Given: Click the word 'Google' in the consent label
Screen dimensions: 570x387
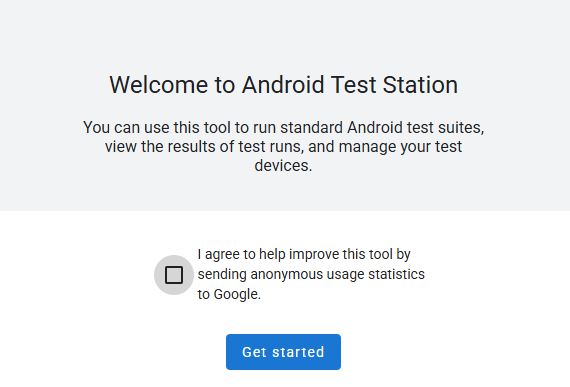Looking at the screenshot, I should (236, 294).
